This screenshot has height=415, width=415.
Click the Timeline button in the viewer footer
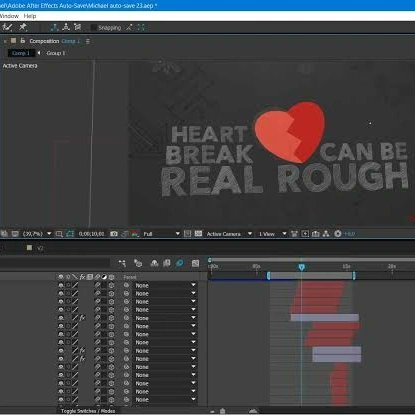(316, 234)
